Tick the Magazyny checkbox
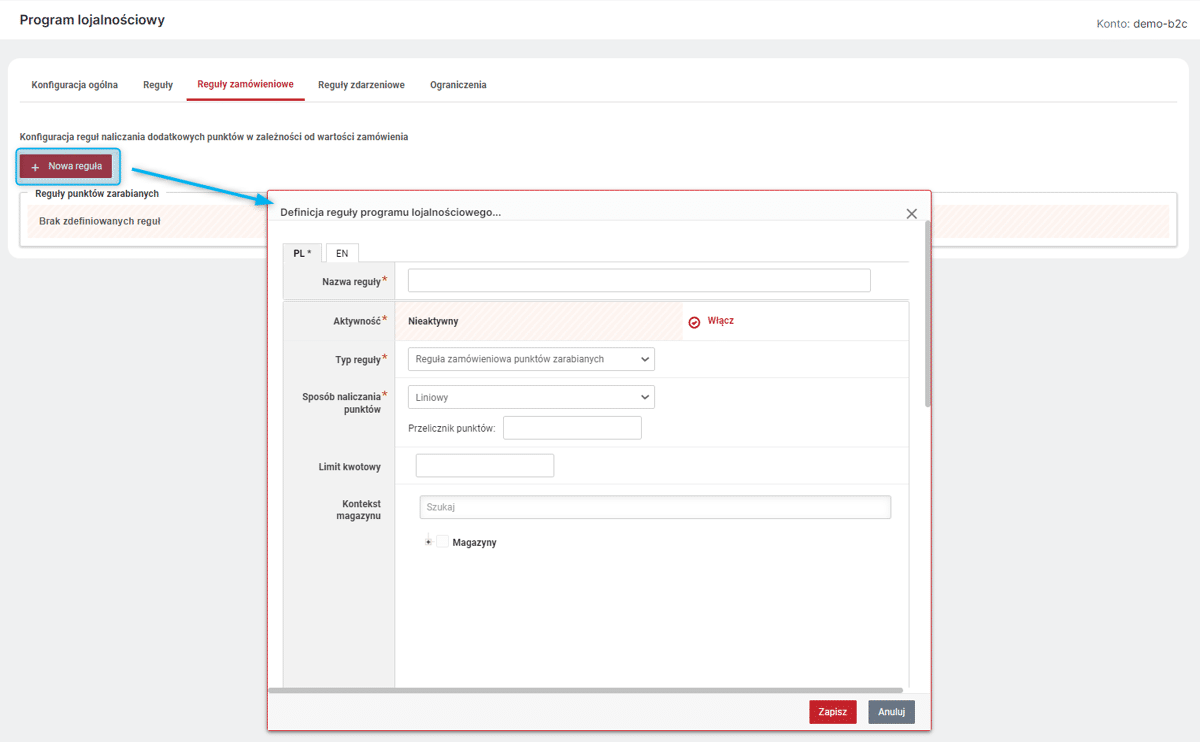 point(443,542)
